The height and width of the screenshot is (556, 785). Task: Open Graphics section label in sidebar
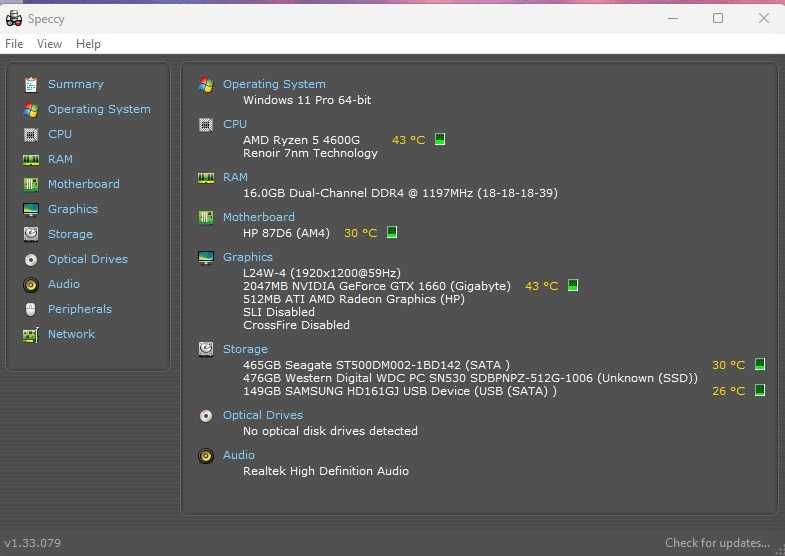tap(73, 209)
